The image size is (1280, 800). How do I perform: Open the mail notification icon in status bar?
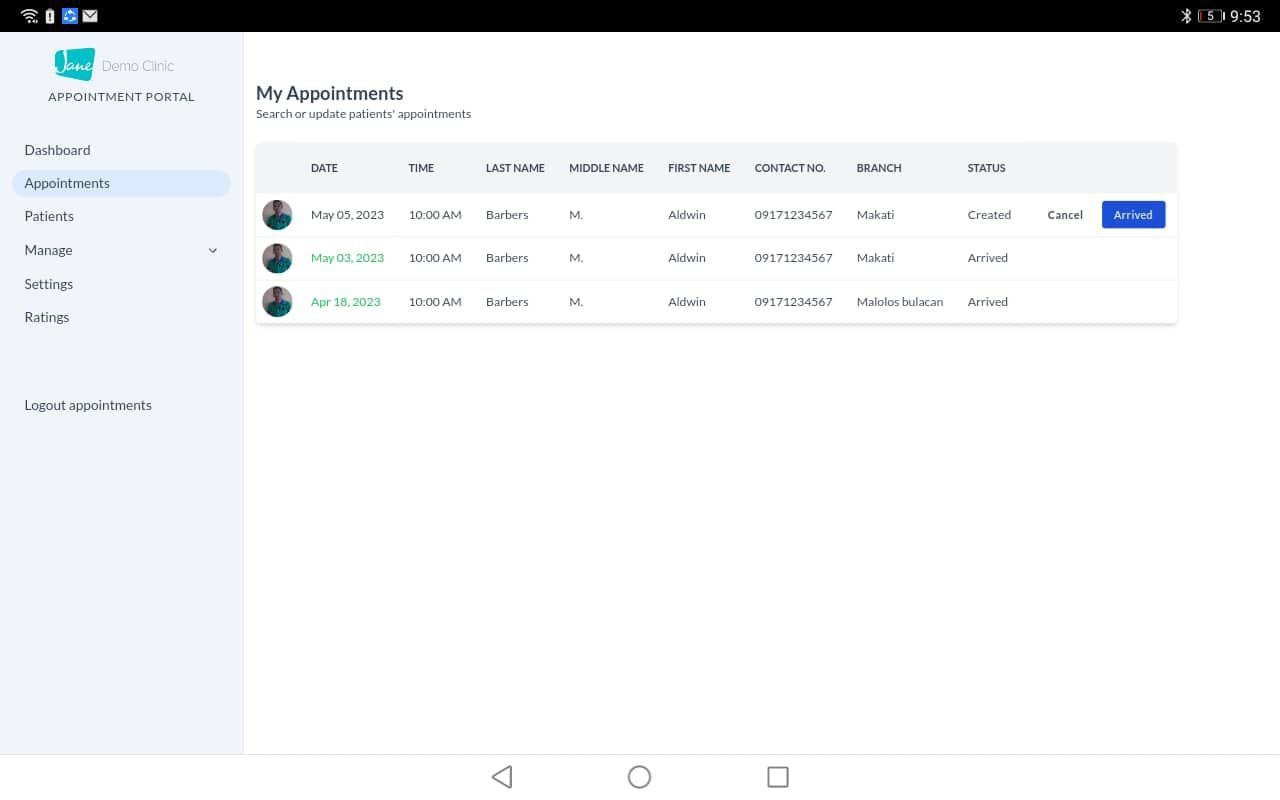coord(90,16)
